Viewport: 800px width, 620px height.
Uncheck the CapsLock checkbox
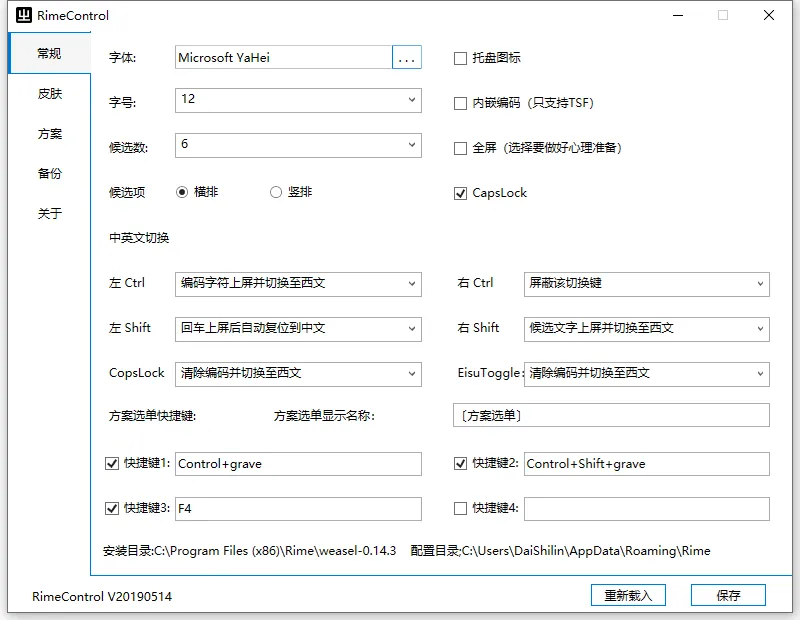point(461,193)
